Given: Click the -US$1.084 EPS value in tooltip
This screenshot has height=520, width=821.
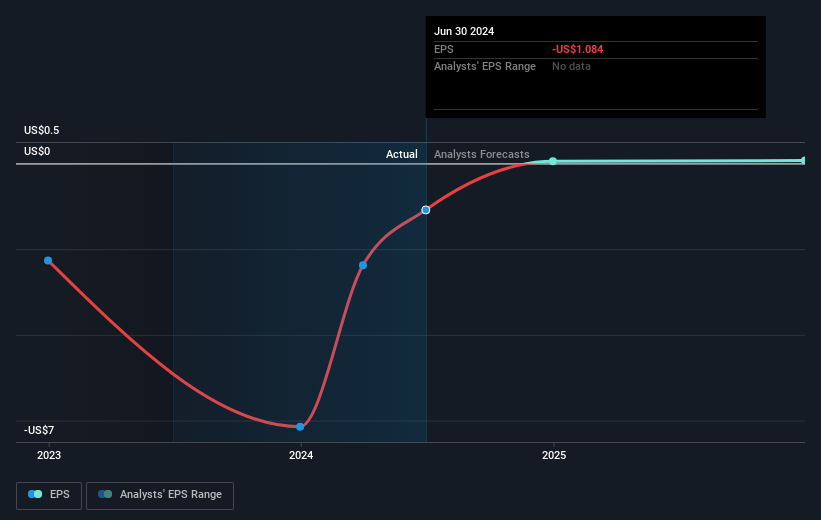Looking at the screenshot, I should [578, 49].
